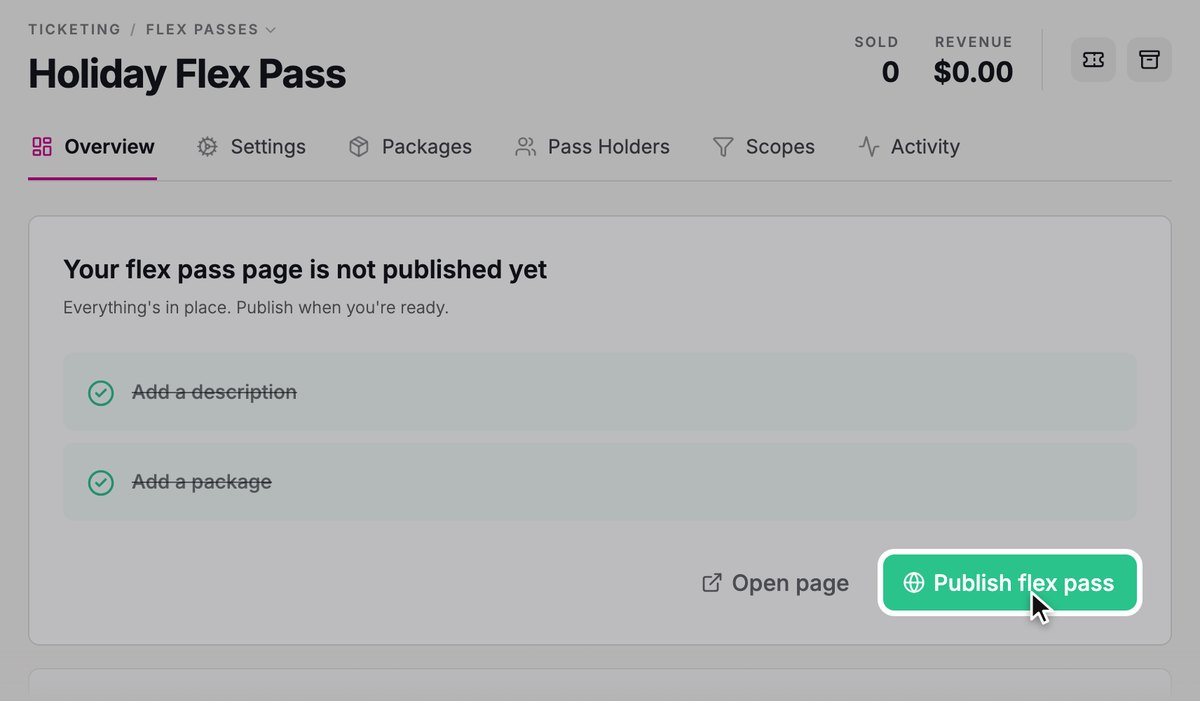Click the green checkmark beside Add a package
This screenshot has width=1200, height=701.
point(101,483)
